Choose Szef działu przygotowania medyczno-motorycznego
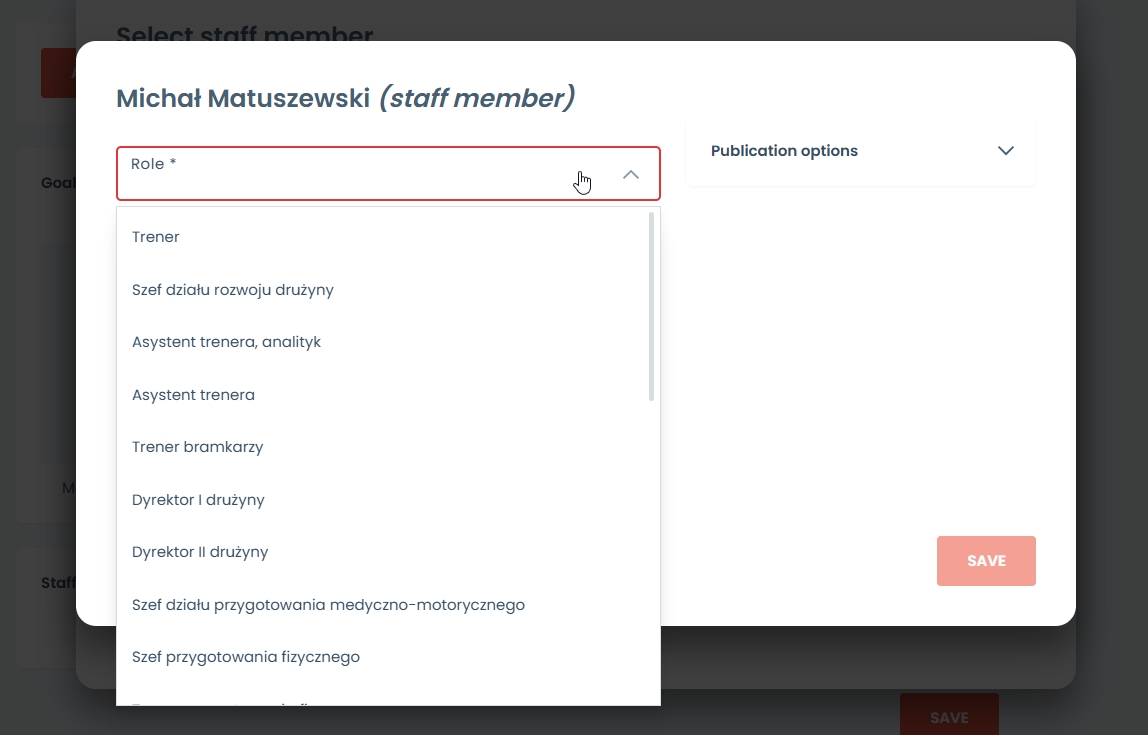1148x735 pixels. (x=328, y=605)
